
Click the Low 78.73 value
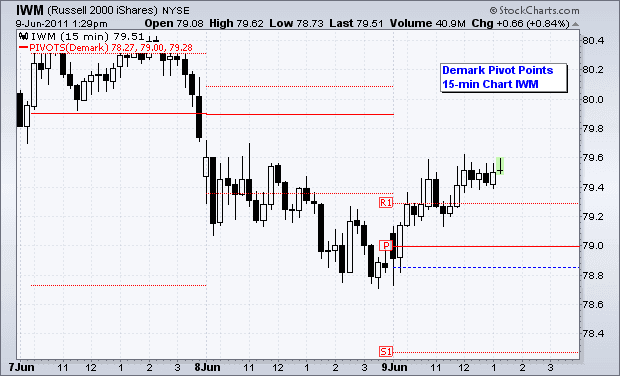(x=296, y=24)
